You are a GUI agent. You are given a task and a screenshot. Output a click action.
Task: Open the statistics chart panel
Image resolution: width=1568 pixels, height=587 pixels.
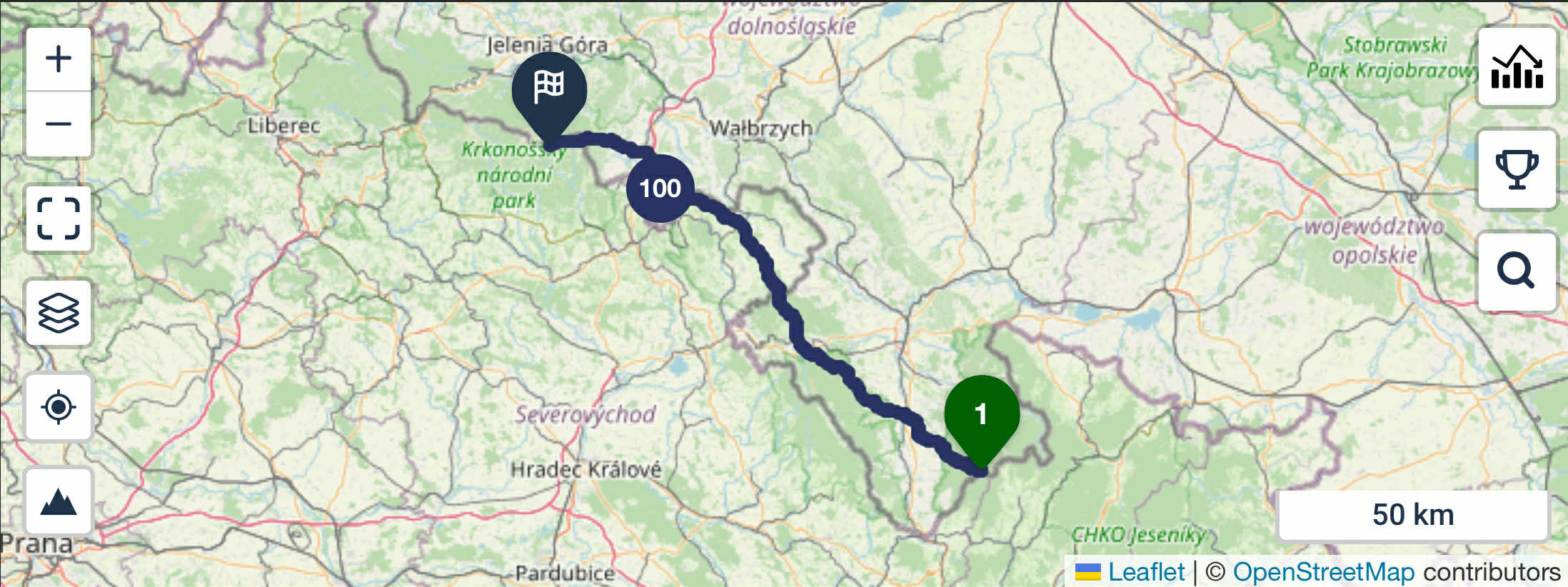click(1517, 66)
